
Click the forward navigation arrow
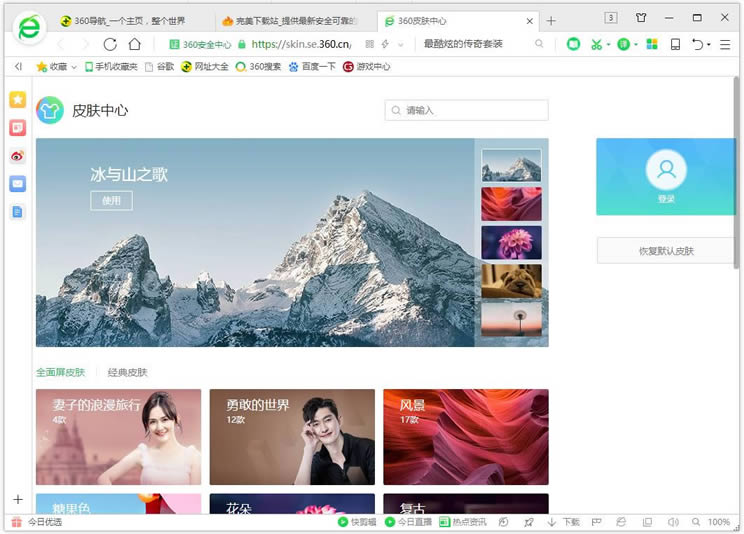coord(85,44)
